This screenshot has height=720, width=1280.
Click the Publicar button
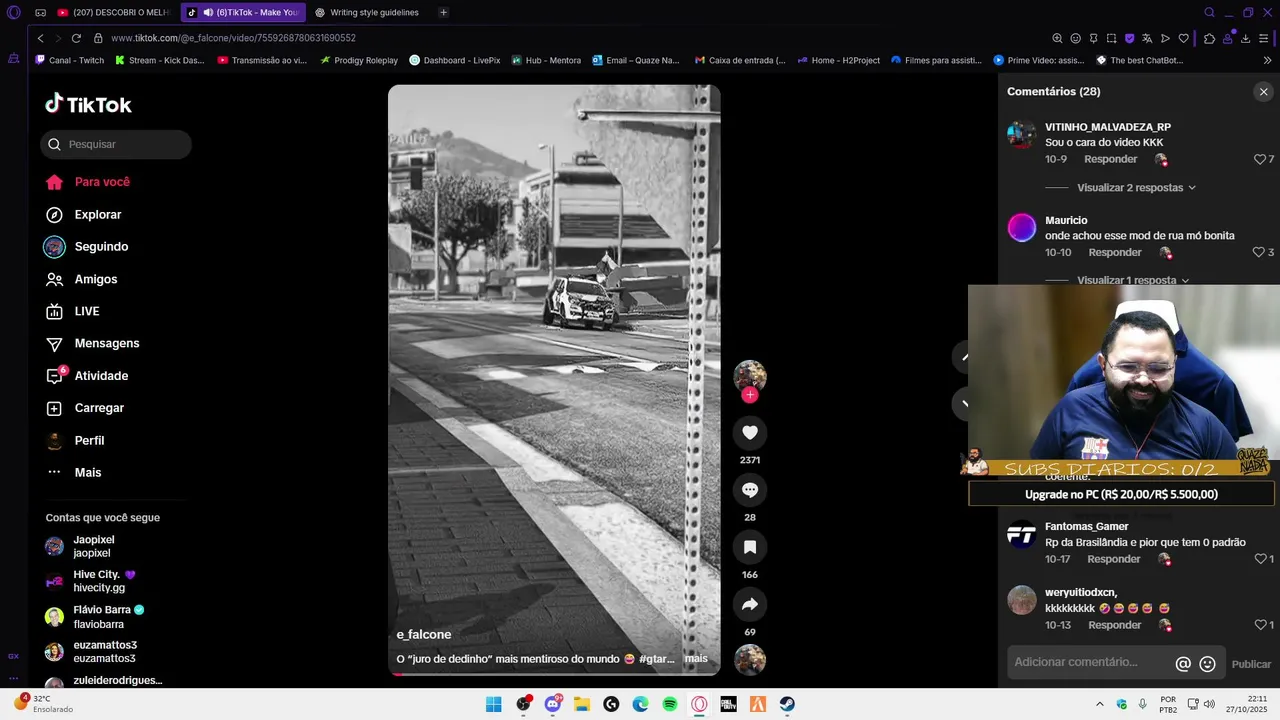pos(1251,664)
